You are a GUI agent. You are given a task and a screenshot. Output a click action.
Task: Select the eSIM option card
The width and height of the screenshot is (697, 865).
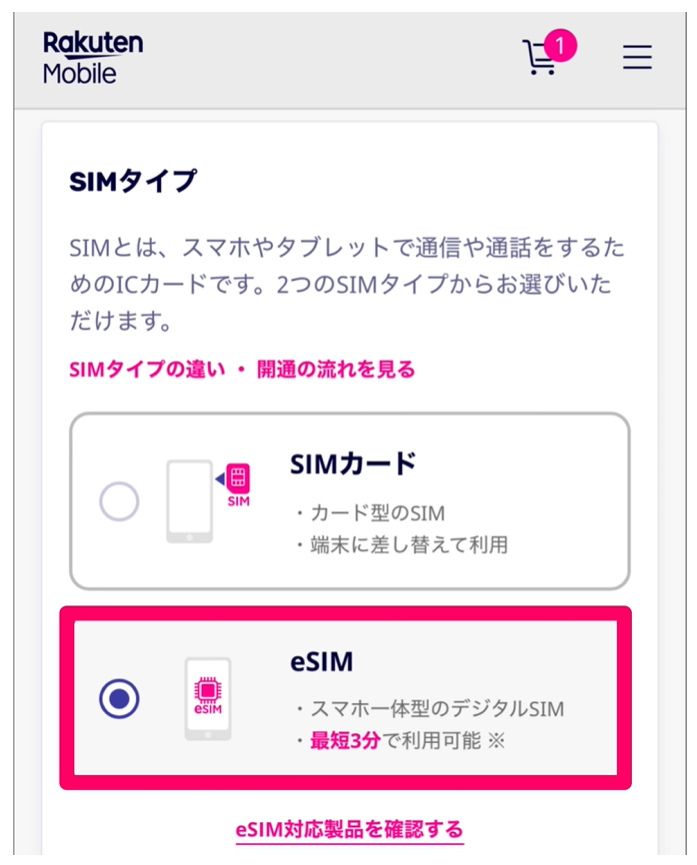348,702
